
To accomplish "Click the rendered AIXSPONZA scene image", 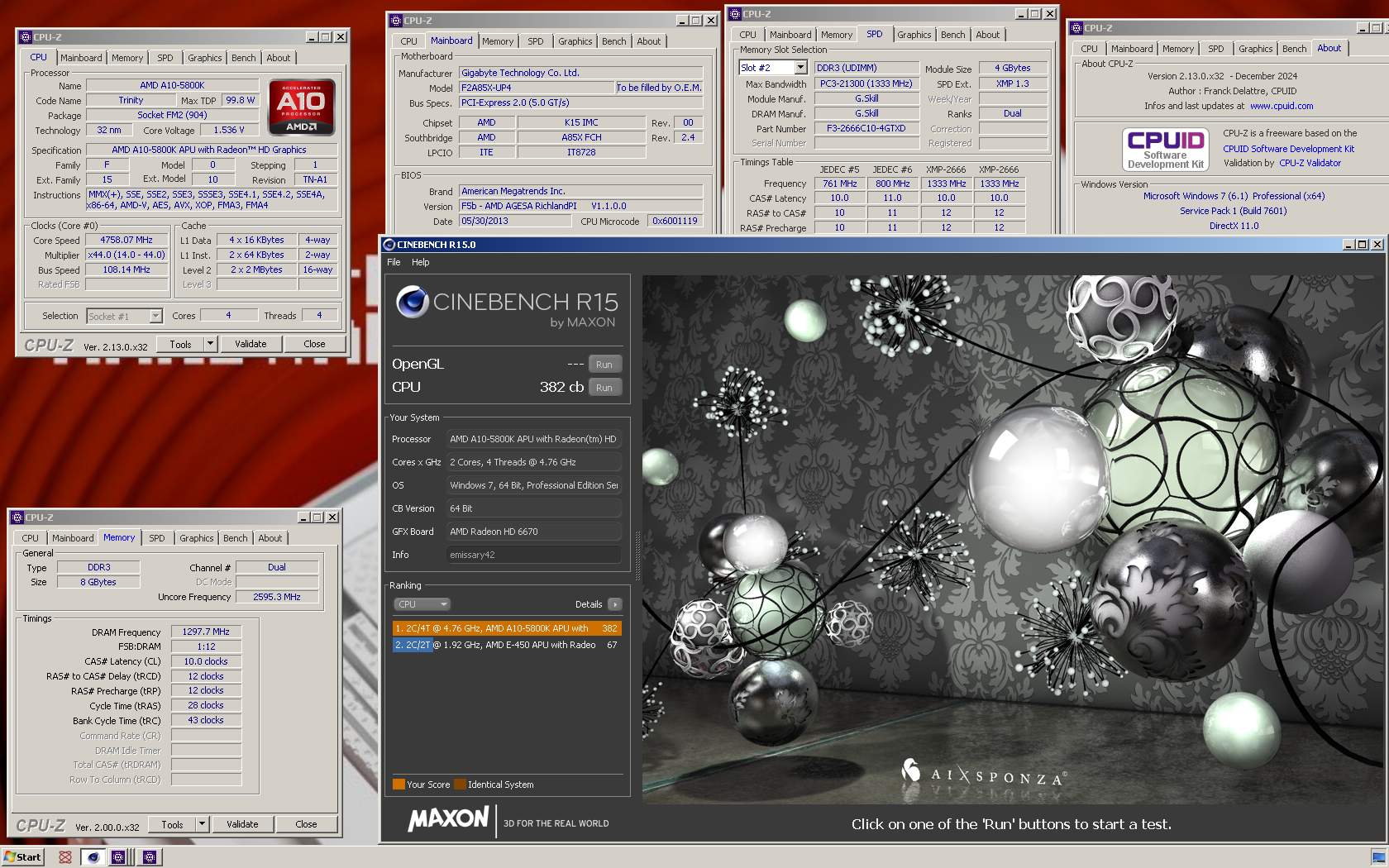I will [1012, 540].
